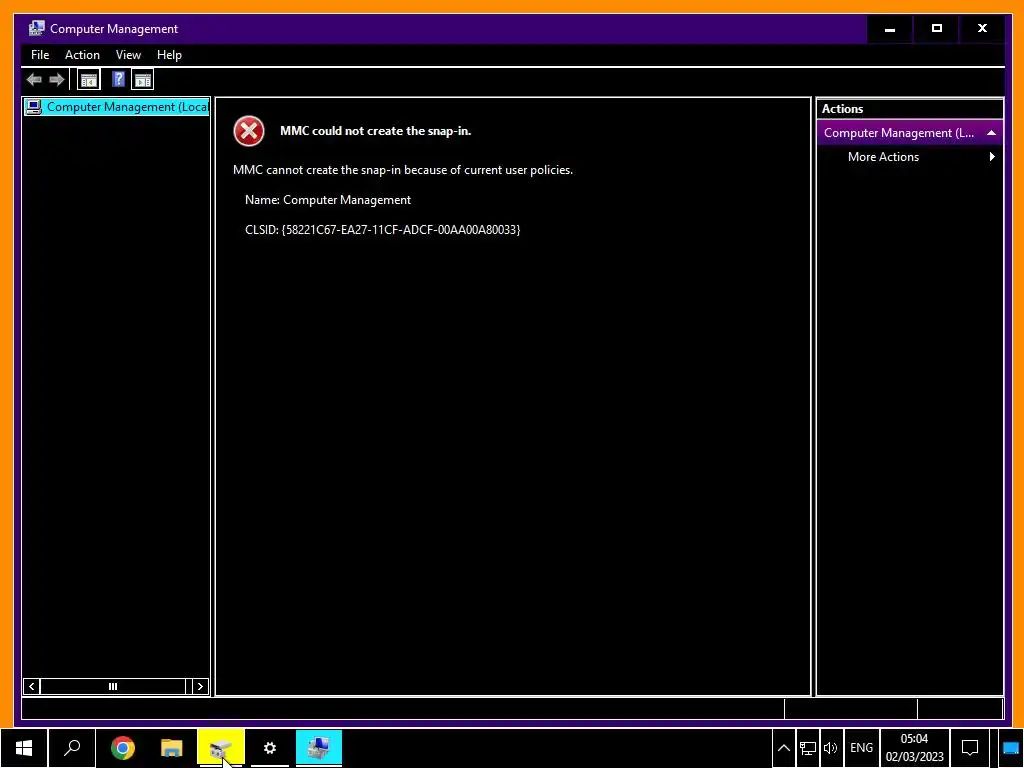Click More Actions in Actions pane
Screen dimensions: 1024x768
(x=883, y=157)
